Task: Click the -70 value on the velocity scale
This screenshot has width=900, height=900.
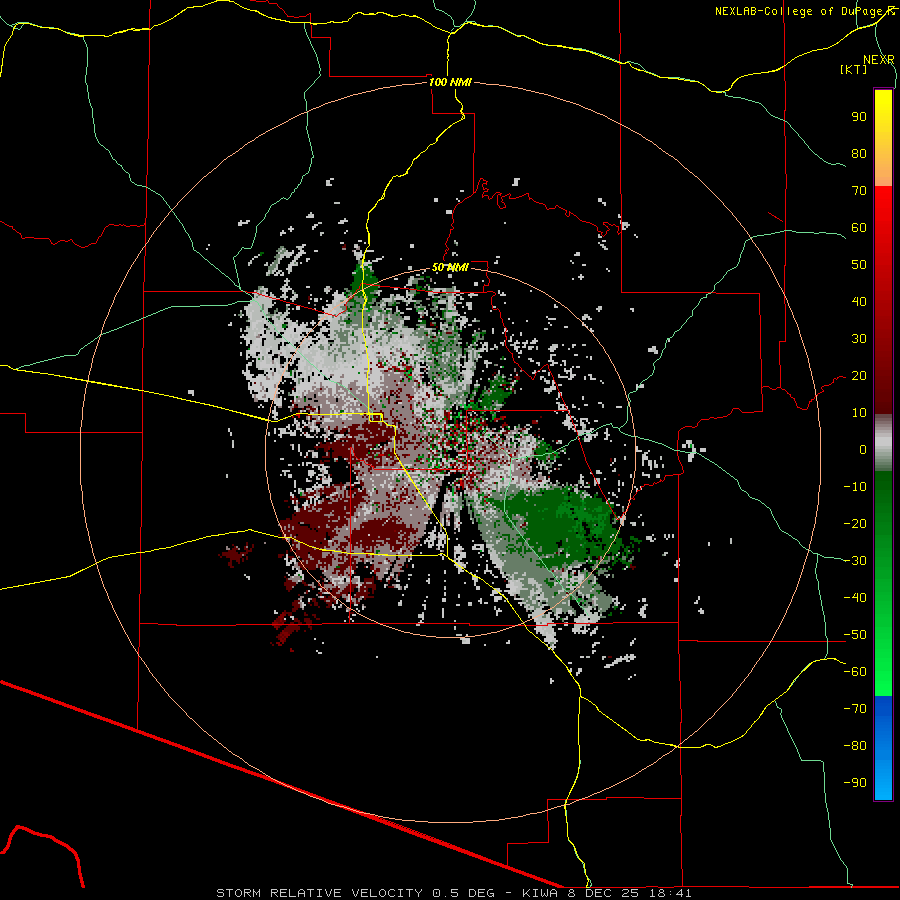Action: click(855, 709)
